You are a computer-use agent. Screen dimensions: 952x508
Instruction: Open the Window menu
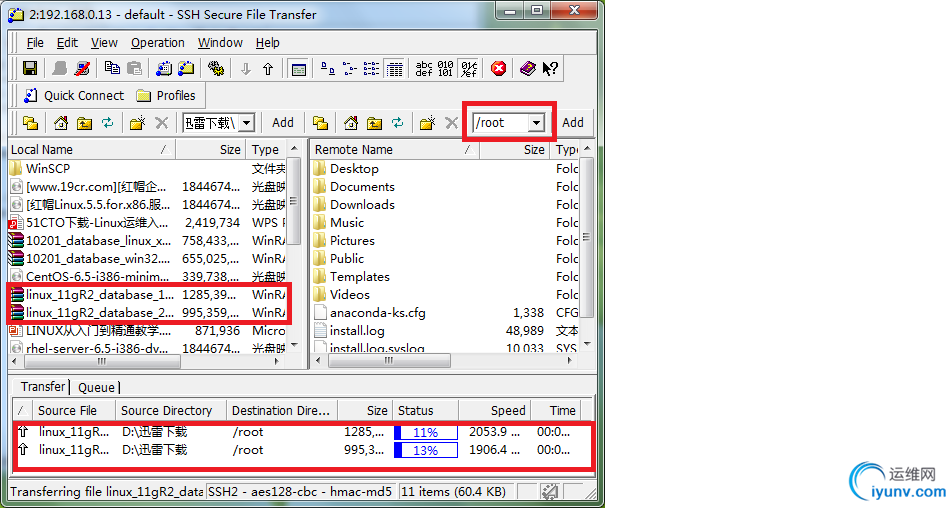point(220,43)
